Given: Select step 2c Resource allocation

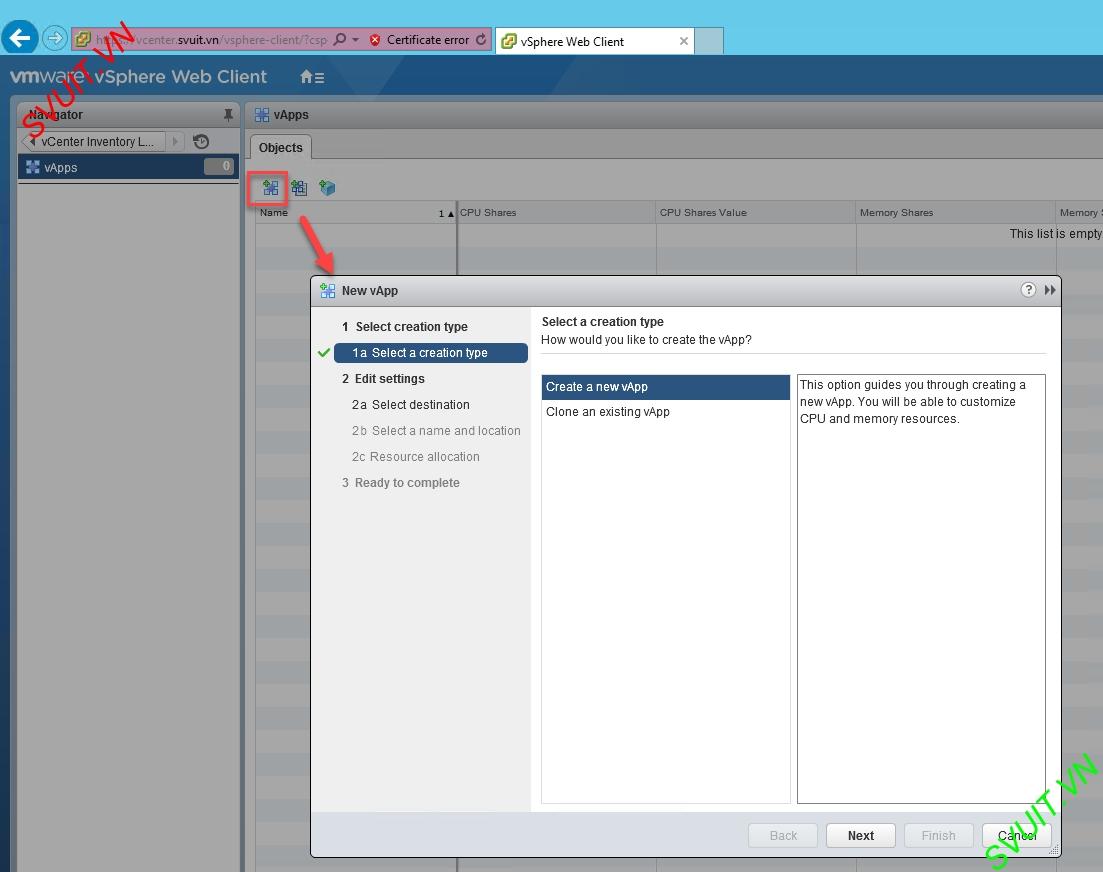Looking at the screenshot, I should tap(416, 457).
